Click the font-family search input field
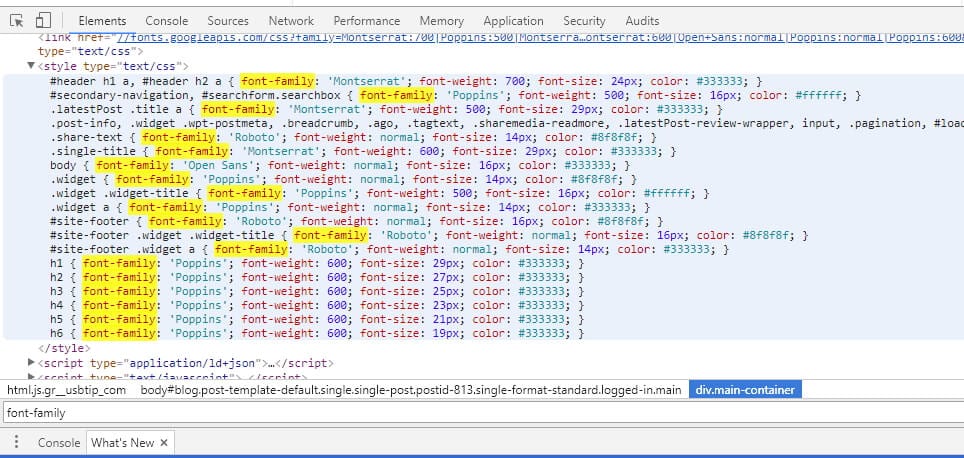The height and width of the screenshot is (458, 964). pyautogui.click(x=482, y=413)
